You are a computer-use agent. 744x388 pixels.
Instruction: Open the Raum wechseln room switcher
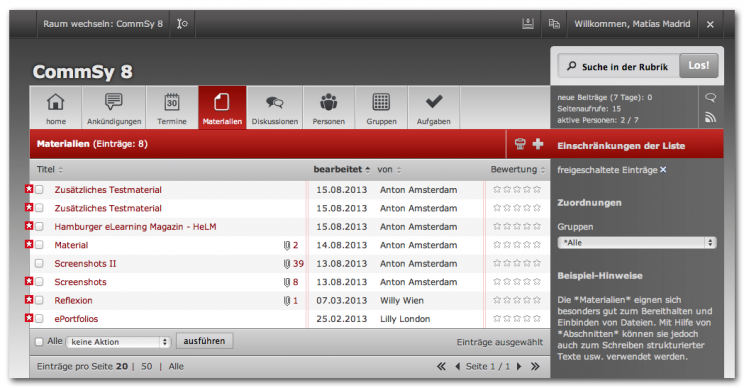[x=103, y=24]
